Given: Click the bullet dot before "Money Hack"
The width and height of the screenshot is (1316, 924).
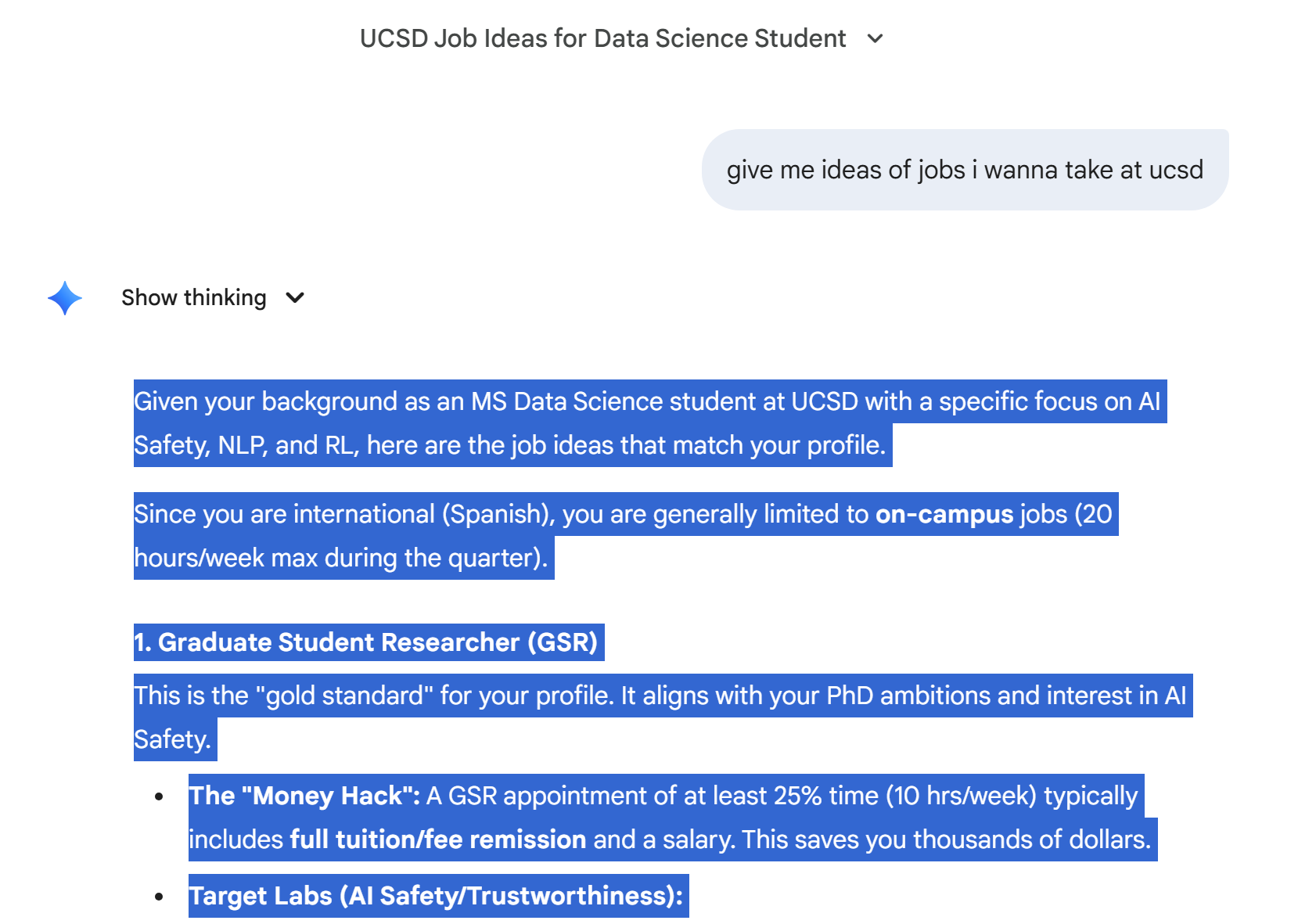Looking at the screenshot, I should pos(159,796).
